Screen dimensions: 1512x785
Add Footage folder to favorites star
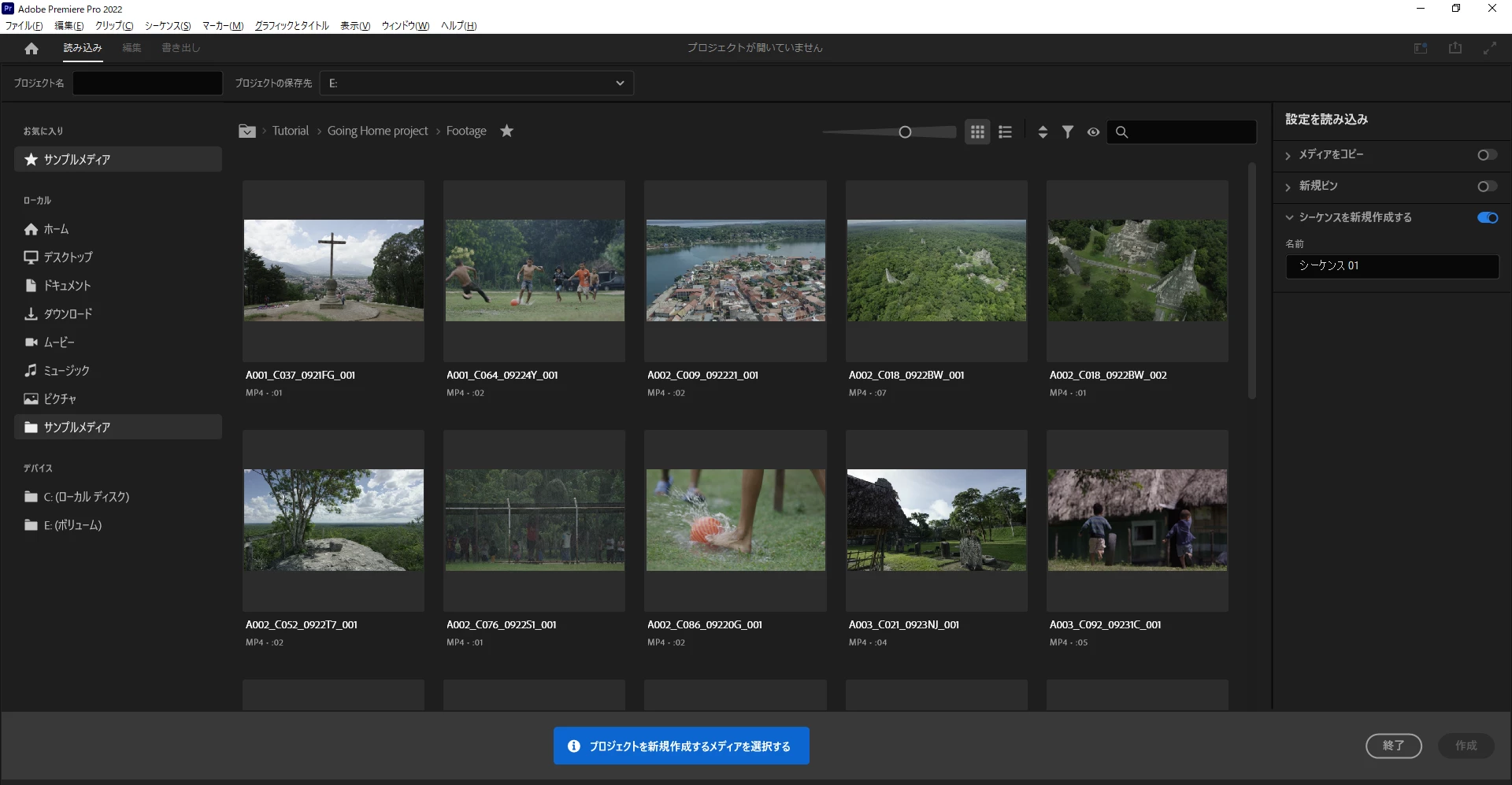pos(507,131)
